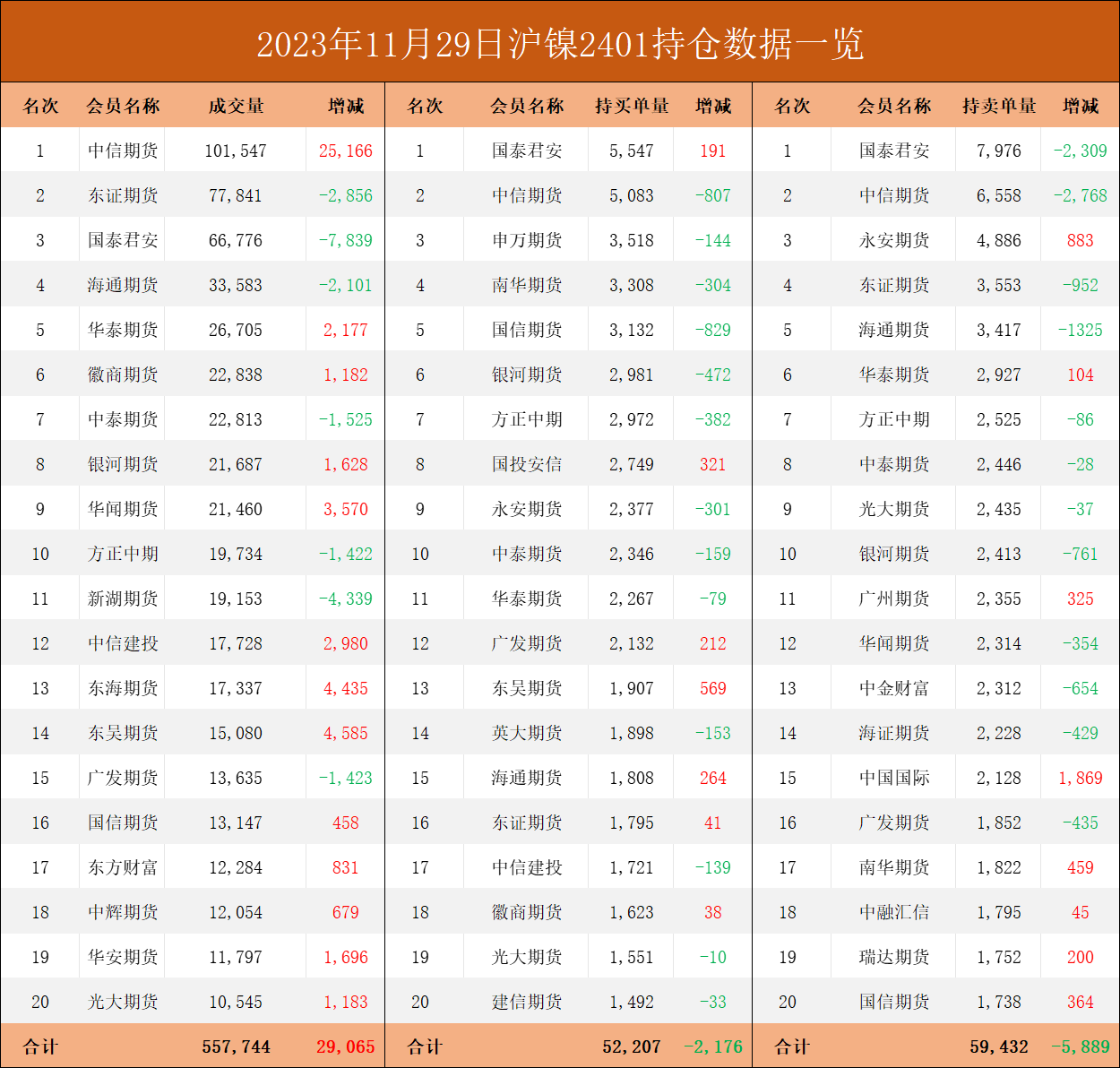Select volume value 33,583
Screen dimensions: 1120x1068
tap(236, 285)
